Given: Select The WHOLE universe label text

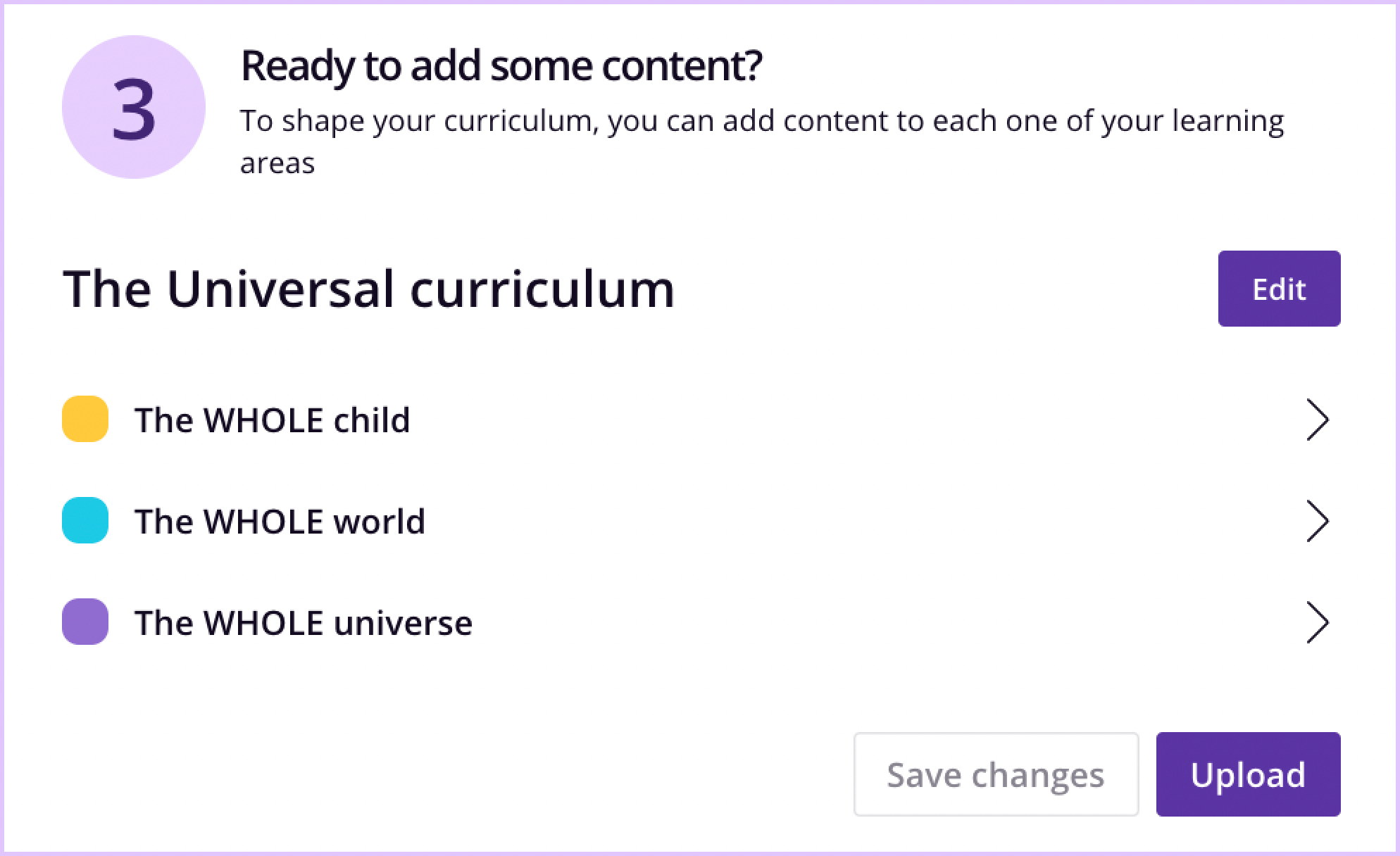Looking at the screenshot, I should [304, 622].
